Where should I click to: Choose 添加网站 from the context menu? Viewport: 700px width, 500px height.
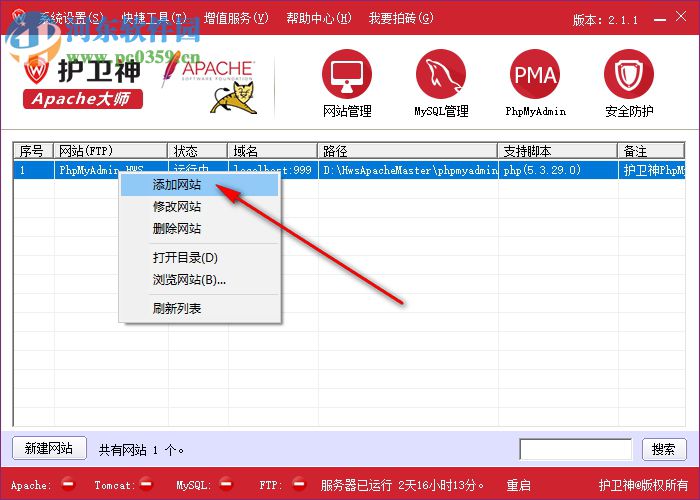tap(200, 185)
